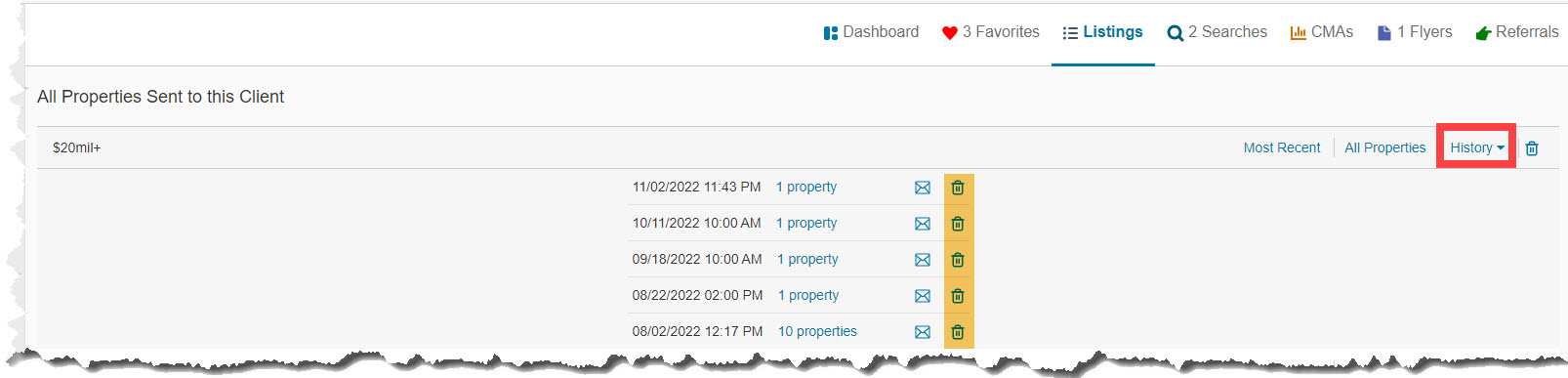This screenshot has height=378, width=1568.
Task: Open the 2 Searches tab
Action: [x=1217, y=32]
